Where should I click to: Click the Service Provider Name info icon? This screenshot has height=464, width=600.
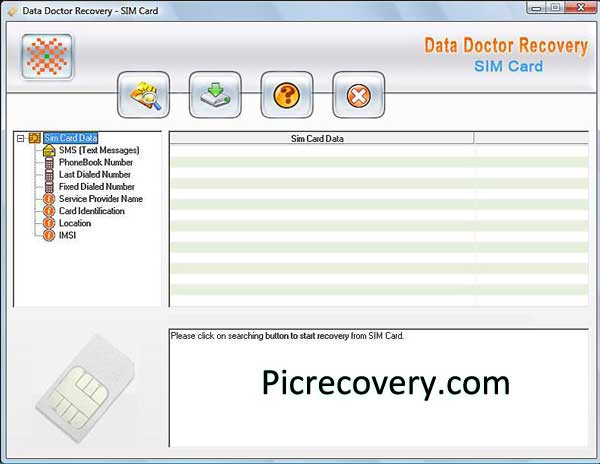pyautogui.click(x=49, y=199)
